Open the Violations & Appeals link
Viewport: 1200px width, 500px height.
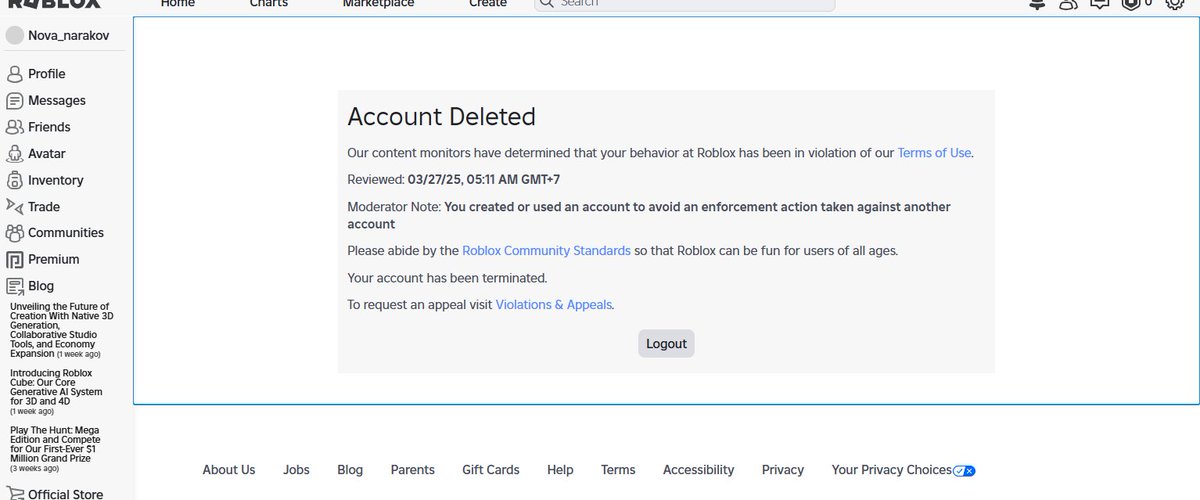554,305
